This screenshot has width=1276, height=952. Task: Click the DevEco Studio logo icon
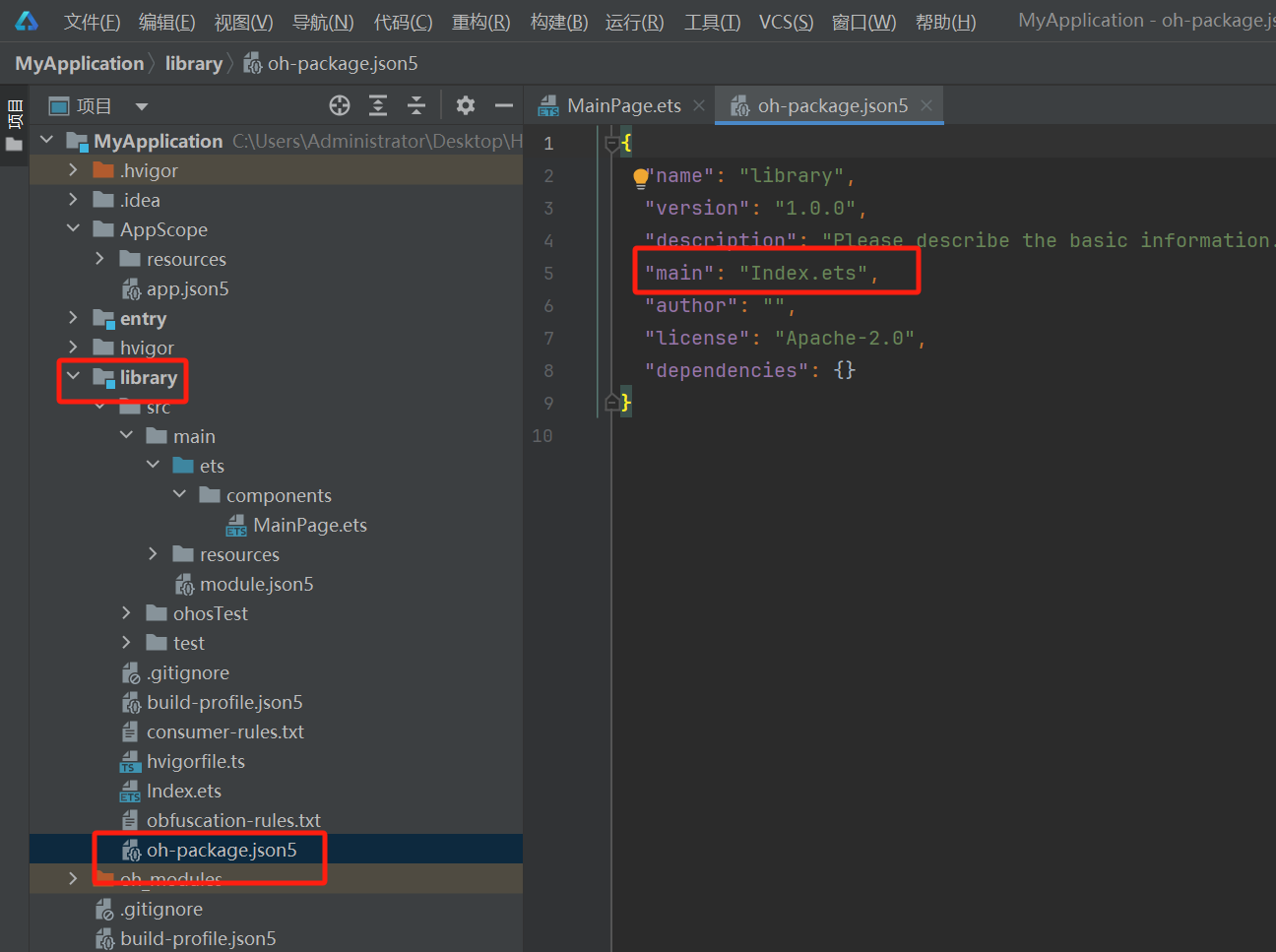tap(27, 21)
